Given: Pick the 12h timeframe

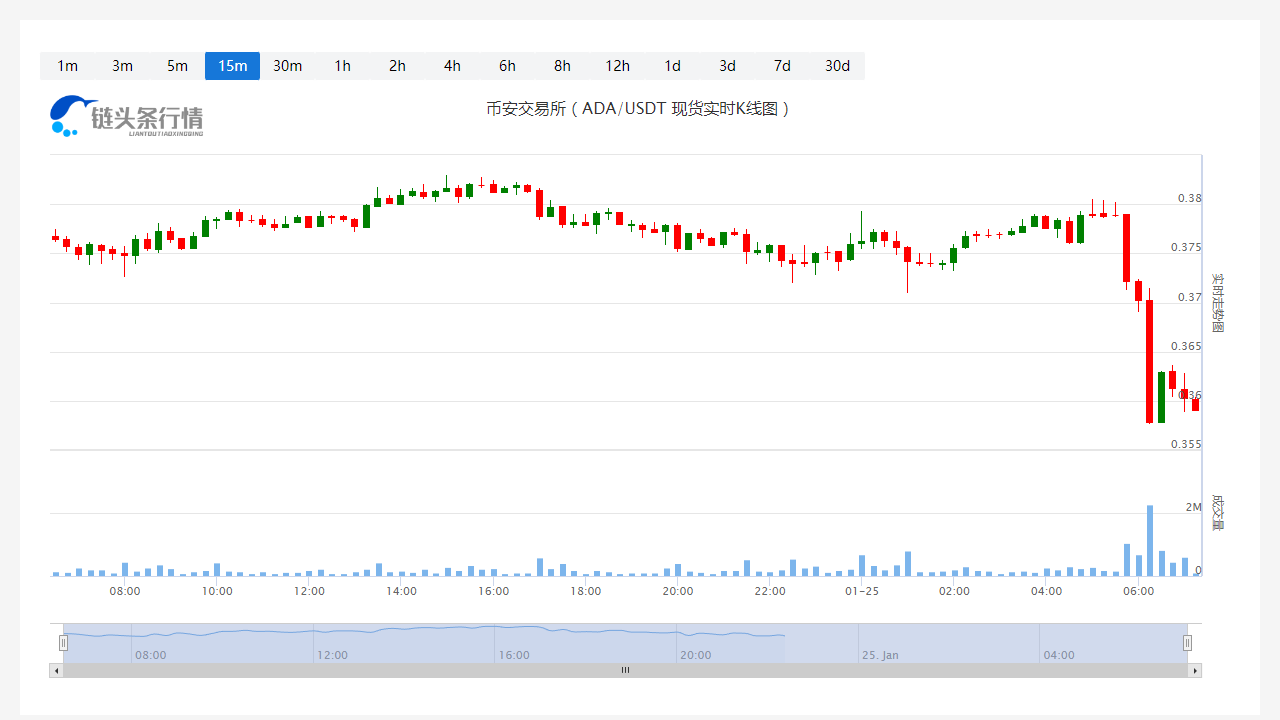Looking at the screenshot, I should [x=617, y=66].
